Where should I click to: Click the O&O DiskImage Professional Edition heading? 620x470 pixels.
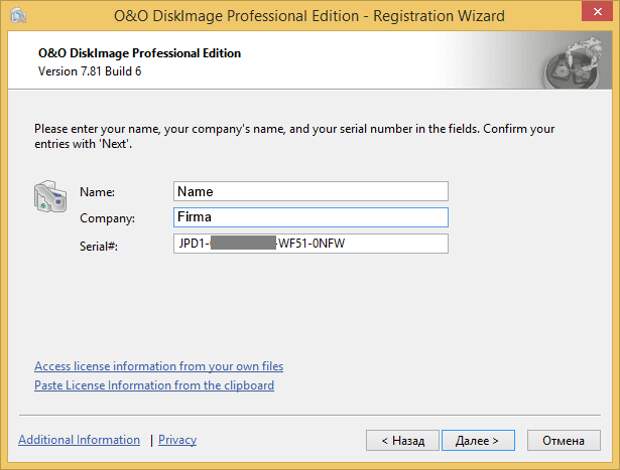pyautogui.click(x=140, y=53)
